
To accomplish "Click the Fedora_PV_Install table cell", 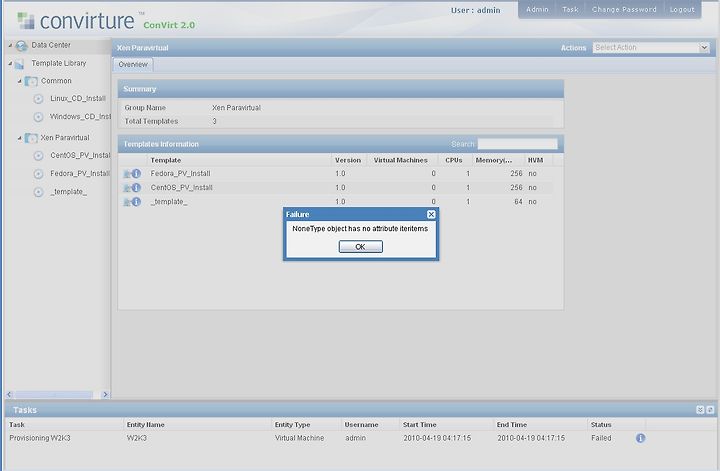I will [180, 174].
